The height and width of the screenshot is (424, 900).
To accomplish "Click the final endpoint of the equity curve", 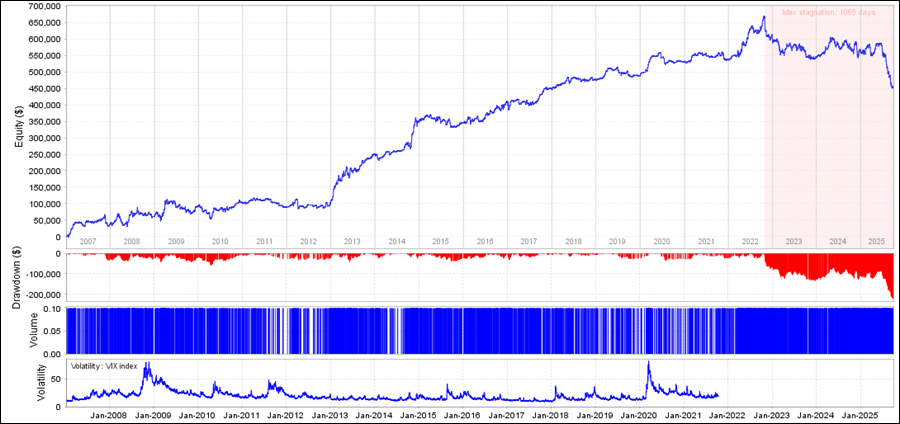I will click(x=892, y=88).
